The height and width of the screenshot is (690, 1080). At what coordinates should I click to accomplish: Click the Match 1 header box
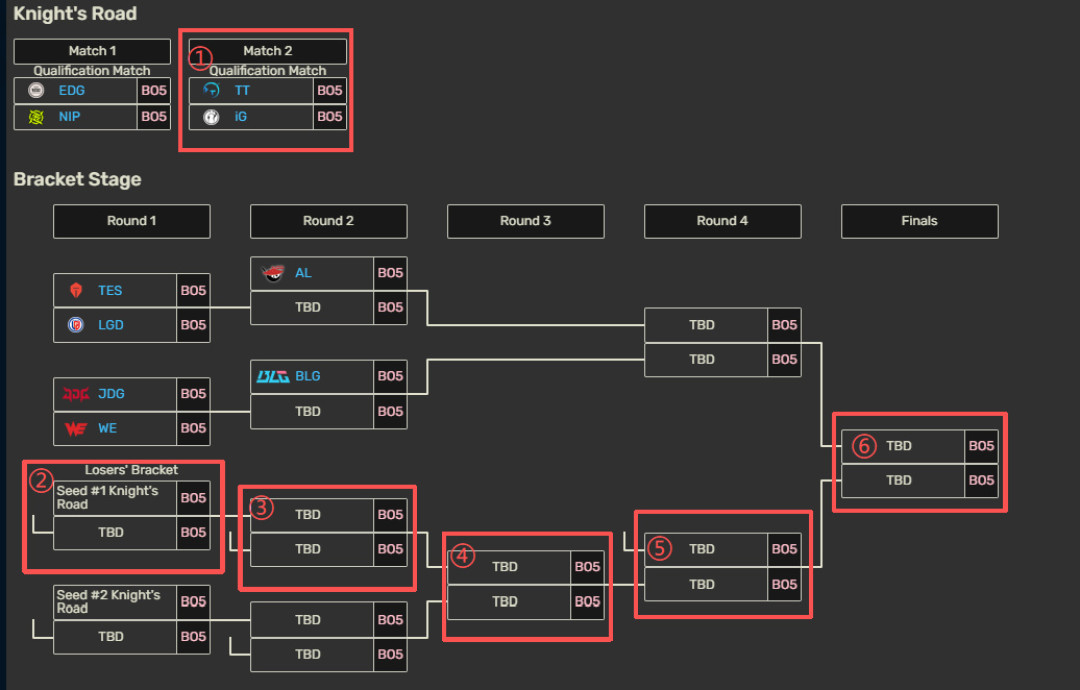92,51
